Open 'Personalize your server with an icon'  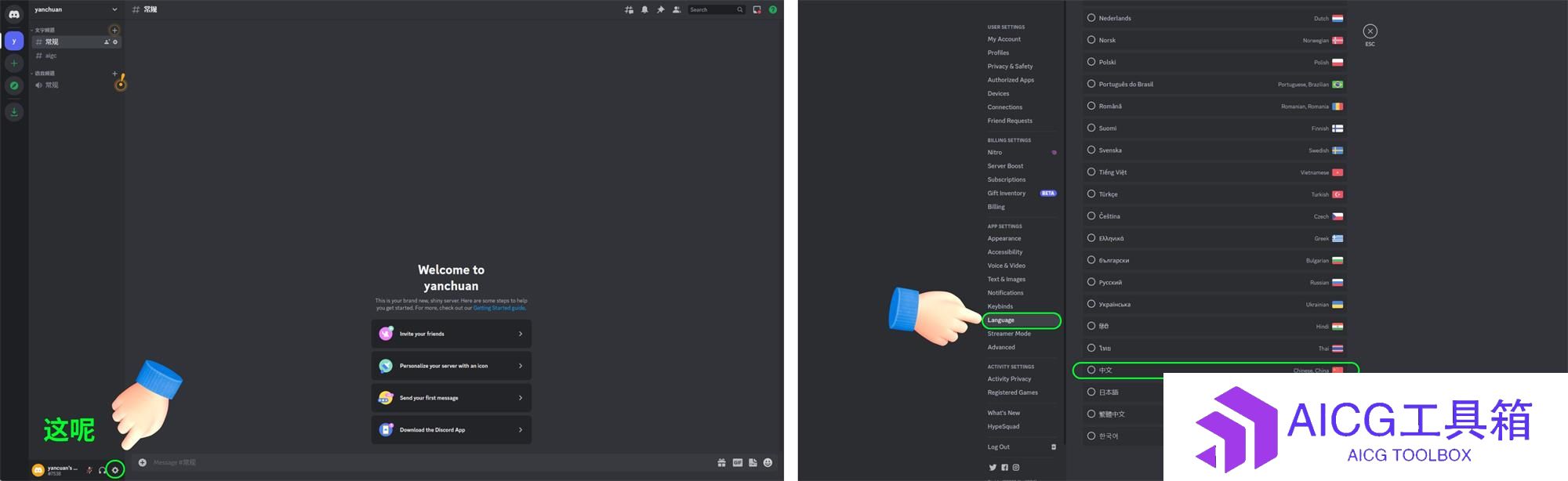pyautogui.click(x=452, y=366)
